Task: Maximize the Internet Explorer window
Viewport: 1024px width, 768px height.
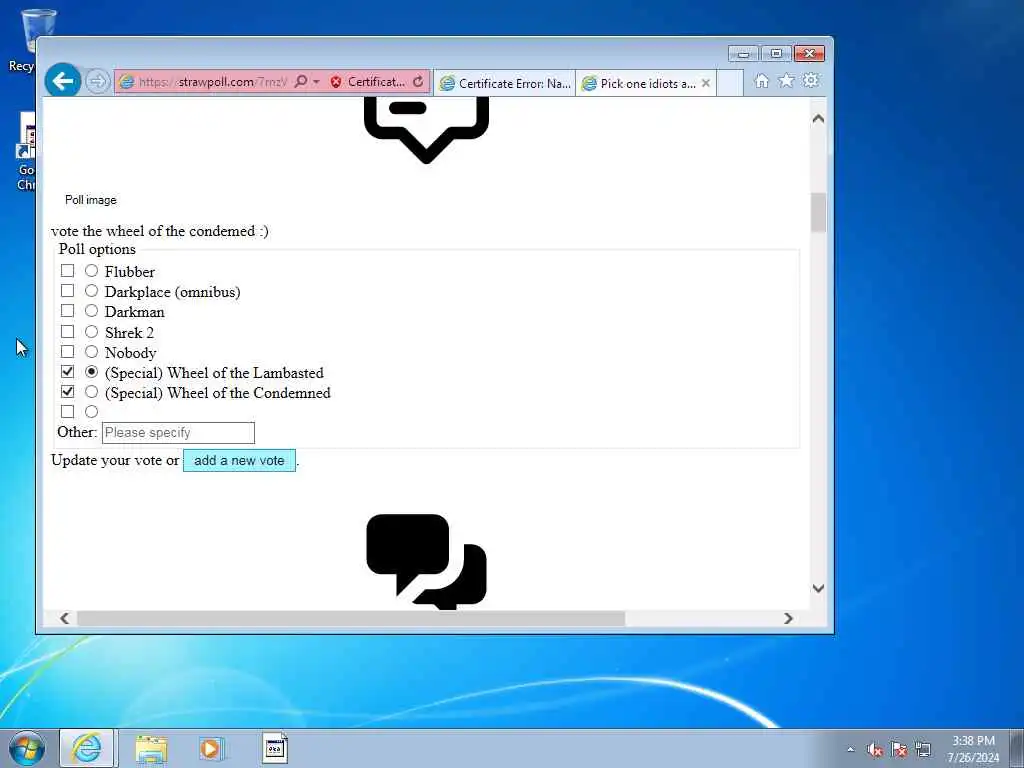Action: [x=776, y=54]
